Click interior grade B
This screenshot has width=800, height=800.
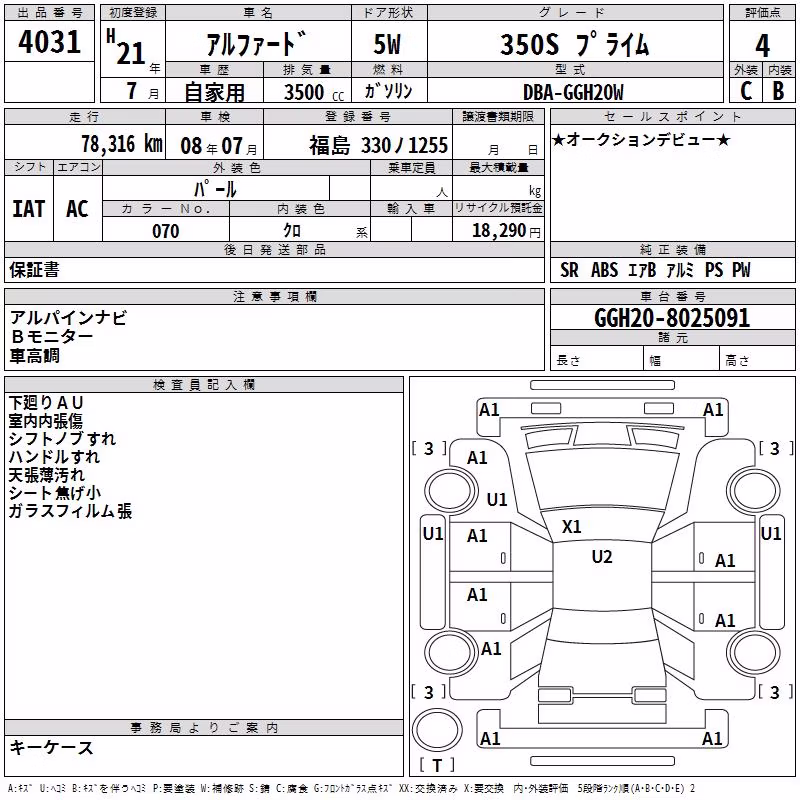[778, 91]
